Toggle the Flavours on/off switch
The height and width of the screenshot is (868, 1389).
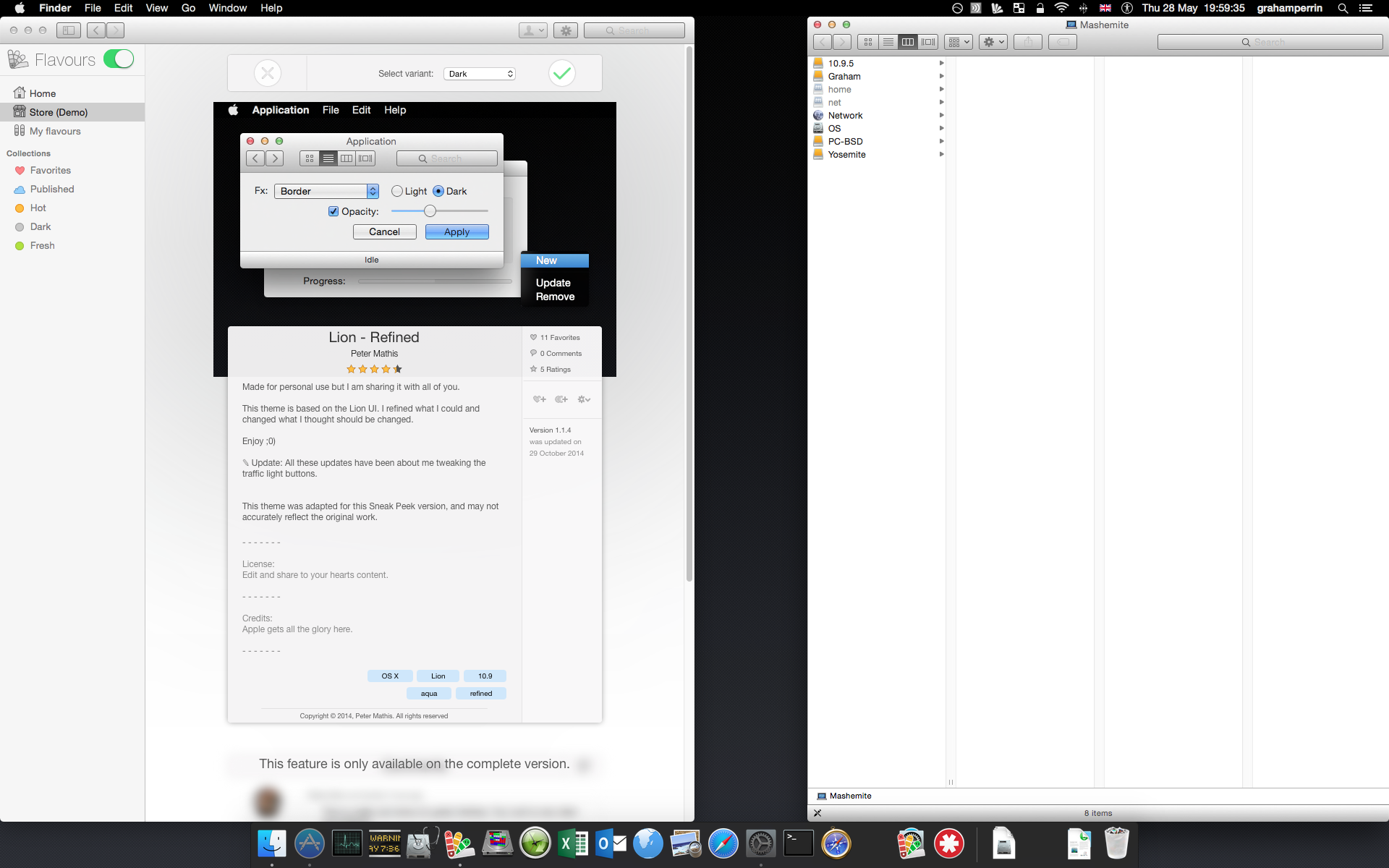tap(119, 59)
